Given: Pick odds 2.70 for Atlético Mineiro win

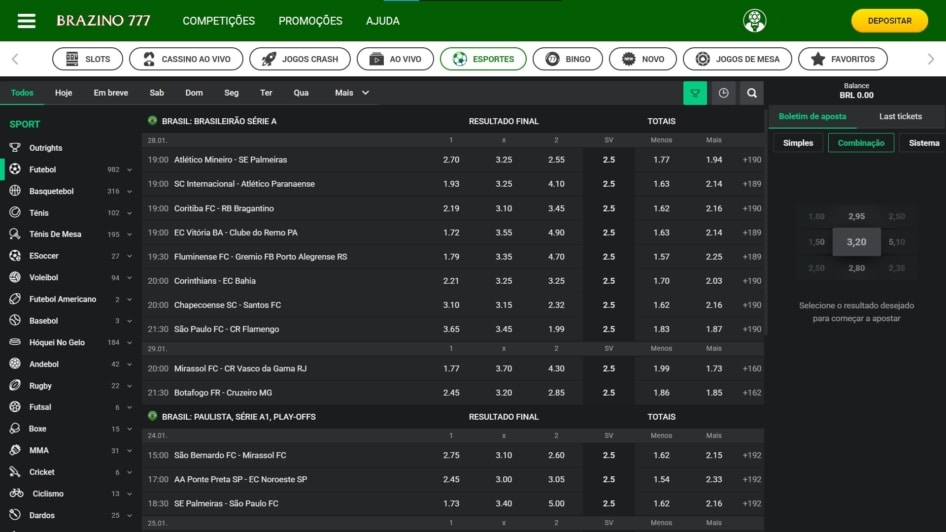Looking at the screenshot, I should click(451, 160).
